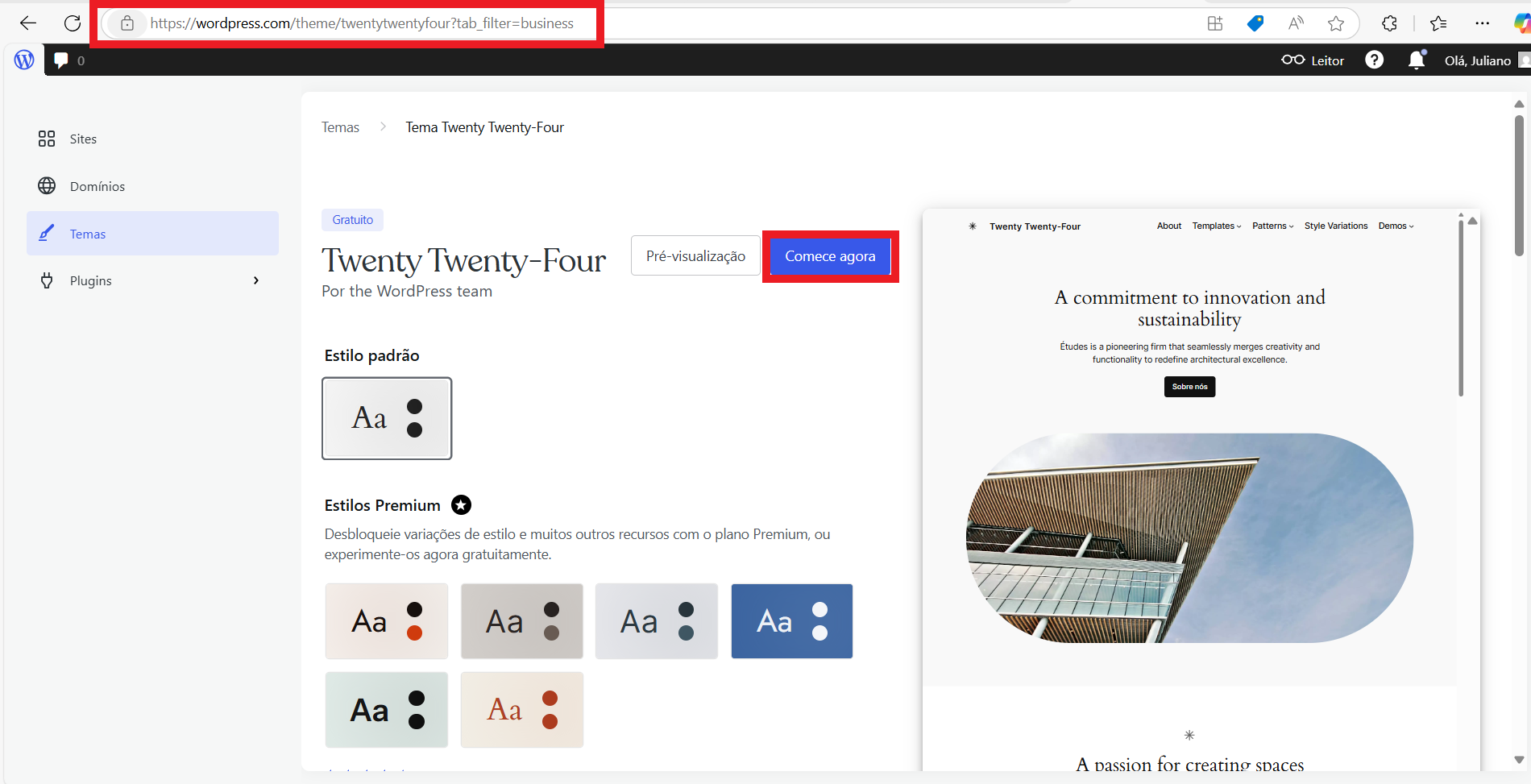1531x784 pixels.
Task: Add page to favorites star icon
Action: [1335, 23]
